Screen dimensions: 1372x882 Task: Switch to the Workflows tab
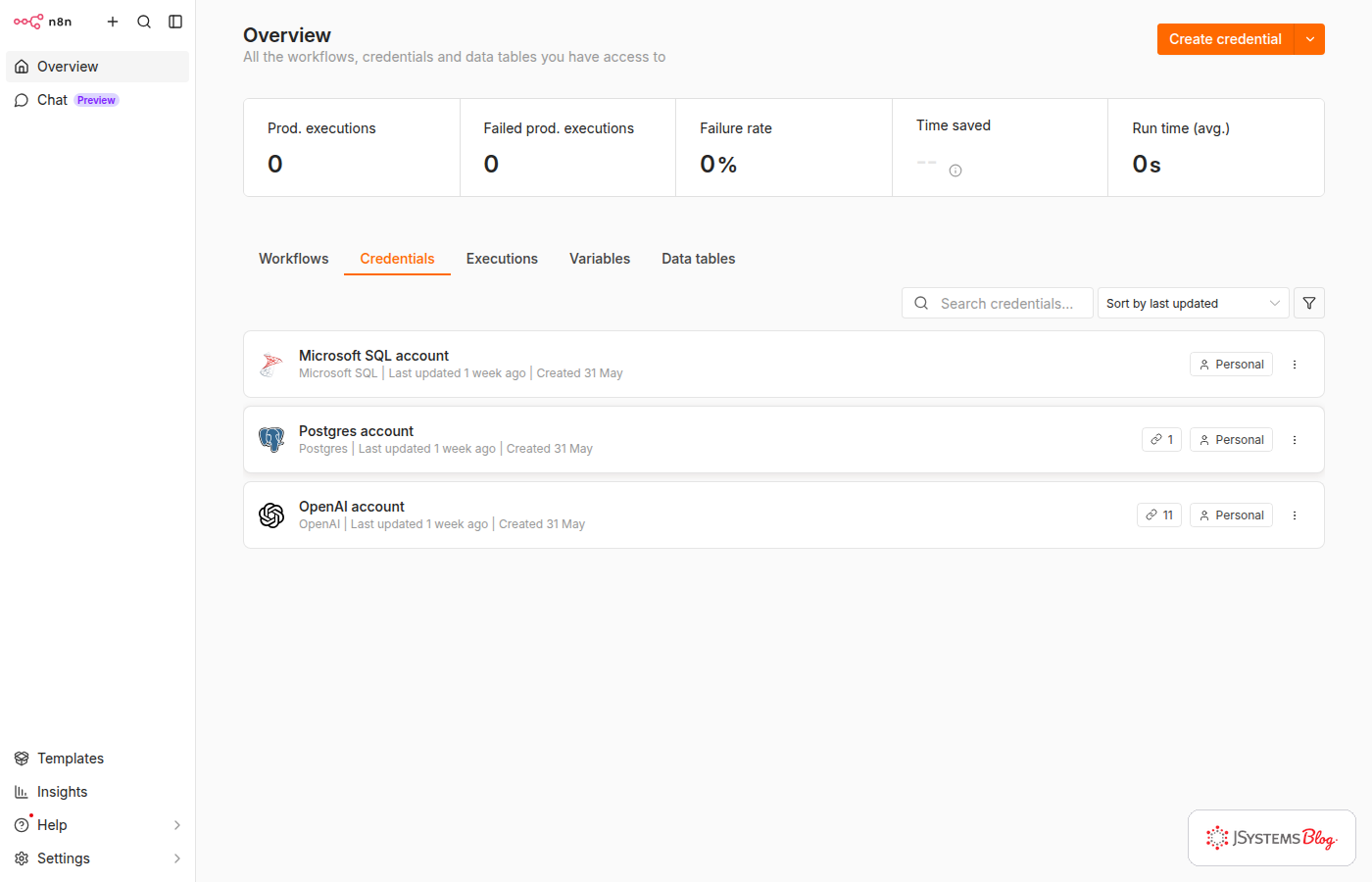coord(294,259)
